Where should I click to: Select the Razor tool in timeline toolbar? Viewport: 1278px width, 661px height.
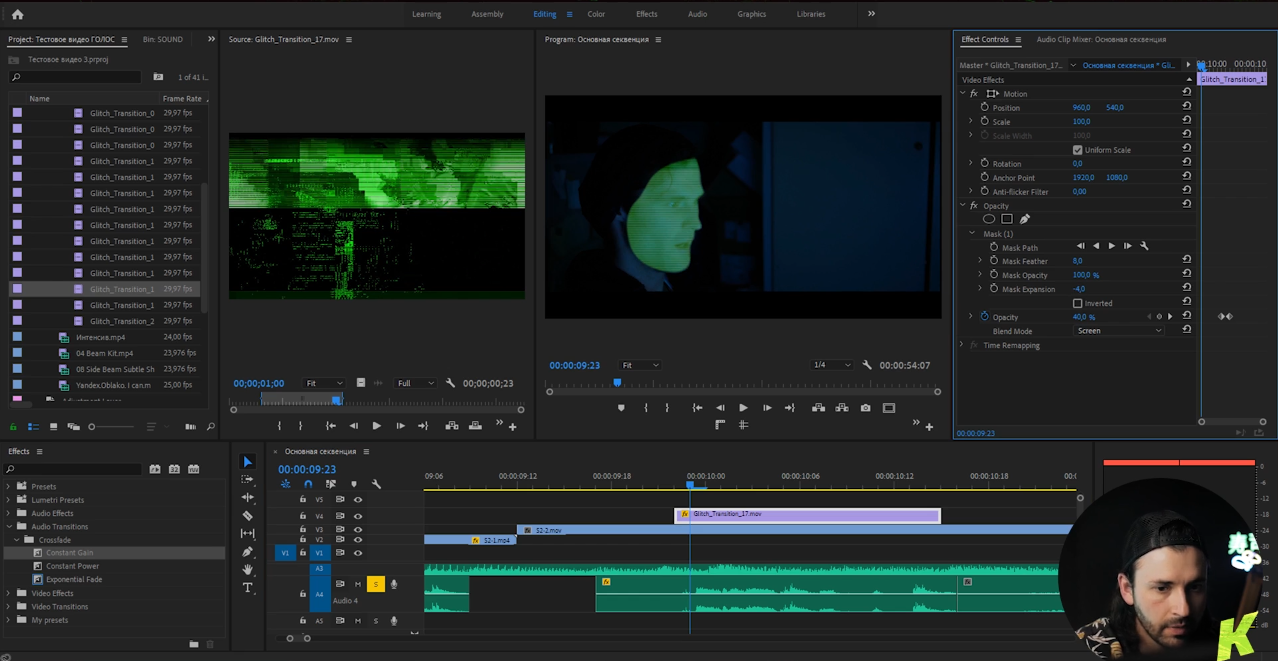click(x=248, y=516)
